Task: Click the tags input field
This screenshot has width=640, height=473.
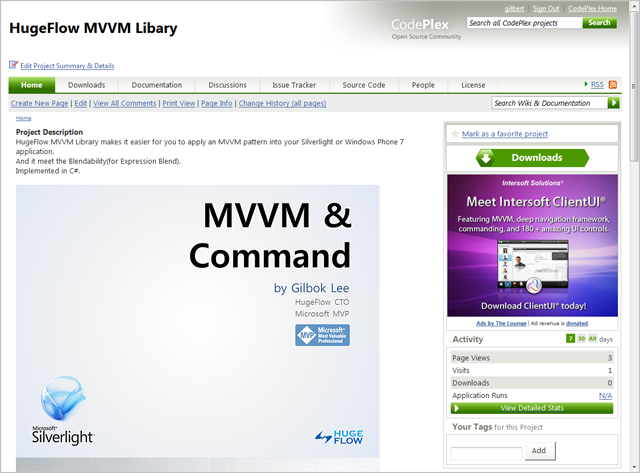Action: click(486, 453)
